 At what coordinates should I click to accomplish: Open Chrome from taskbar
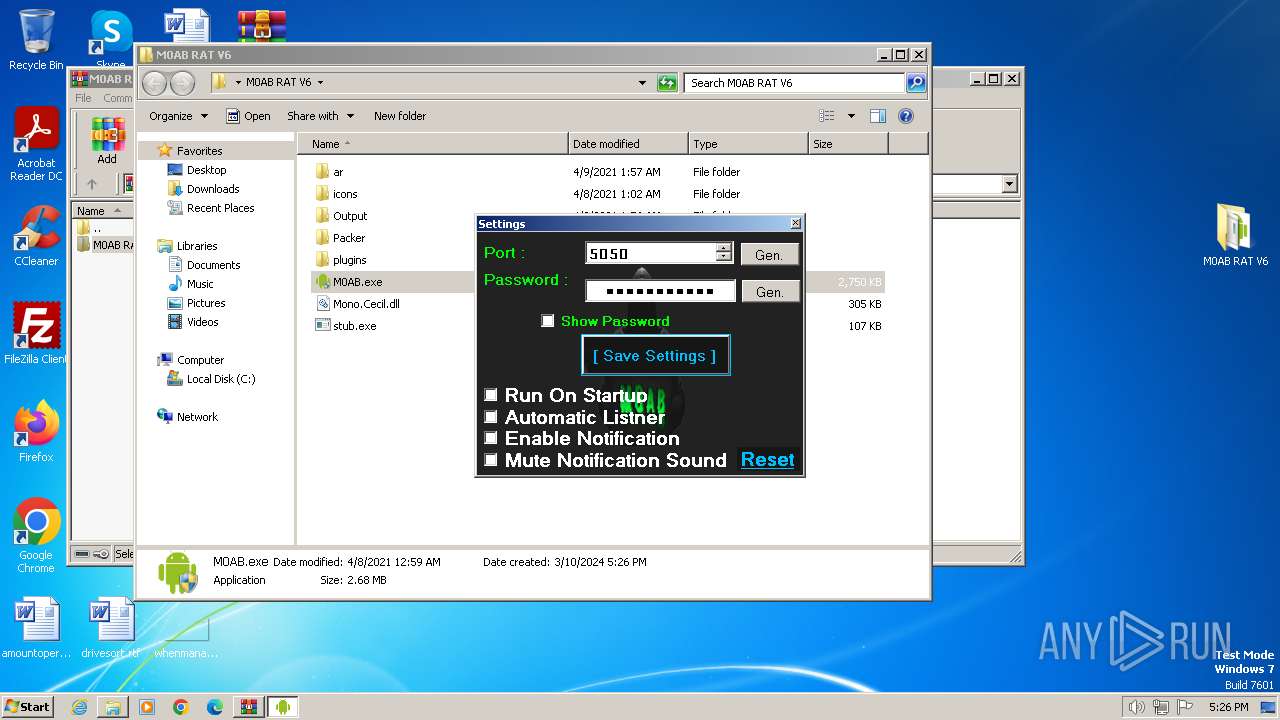coord(180,707)
